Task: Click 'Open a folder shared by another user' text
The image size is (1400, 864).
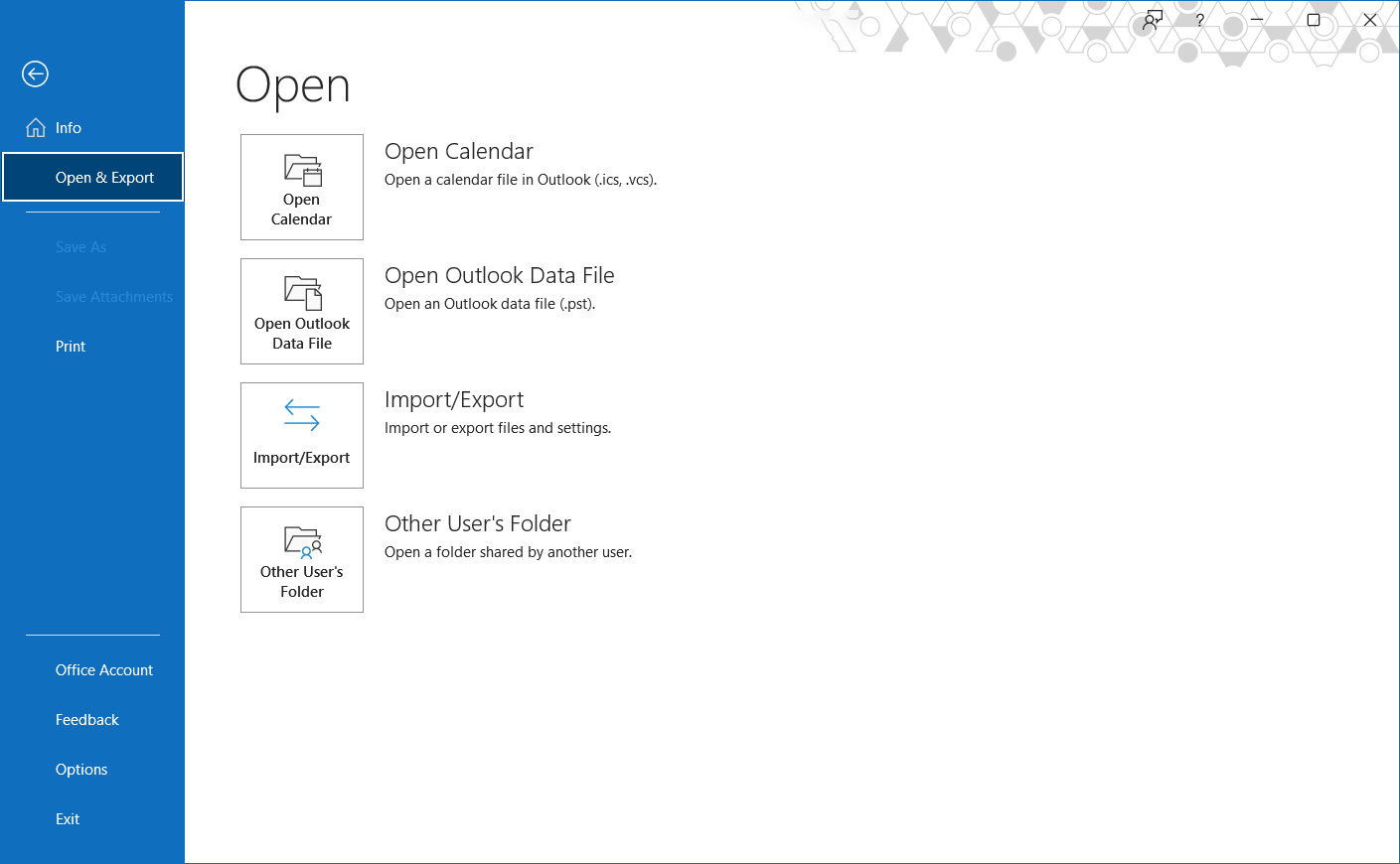Action: pyautogui.click(x=508, y=552)
